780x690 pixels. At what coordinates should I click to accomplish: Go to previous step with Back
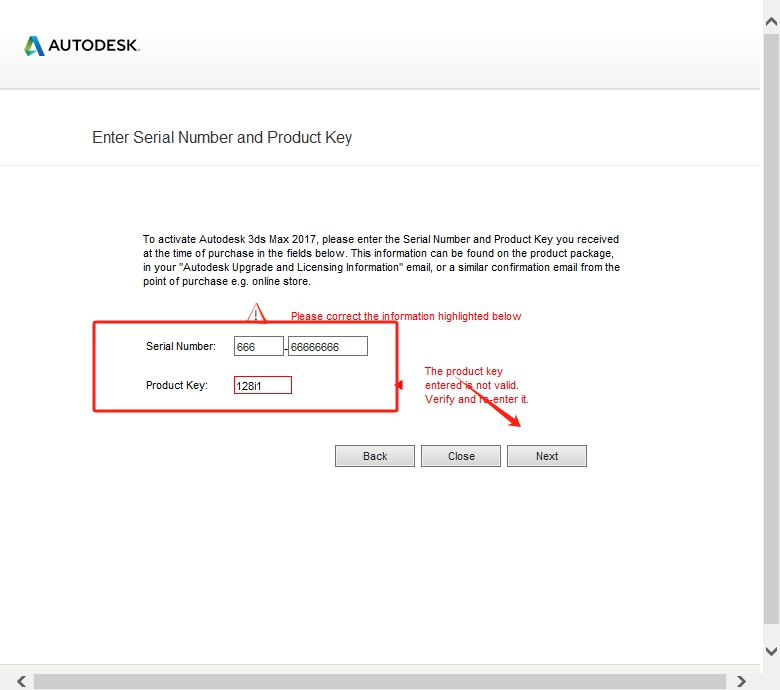click(x=375, y=456)
